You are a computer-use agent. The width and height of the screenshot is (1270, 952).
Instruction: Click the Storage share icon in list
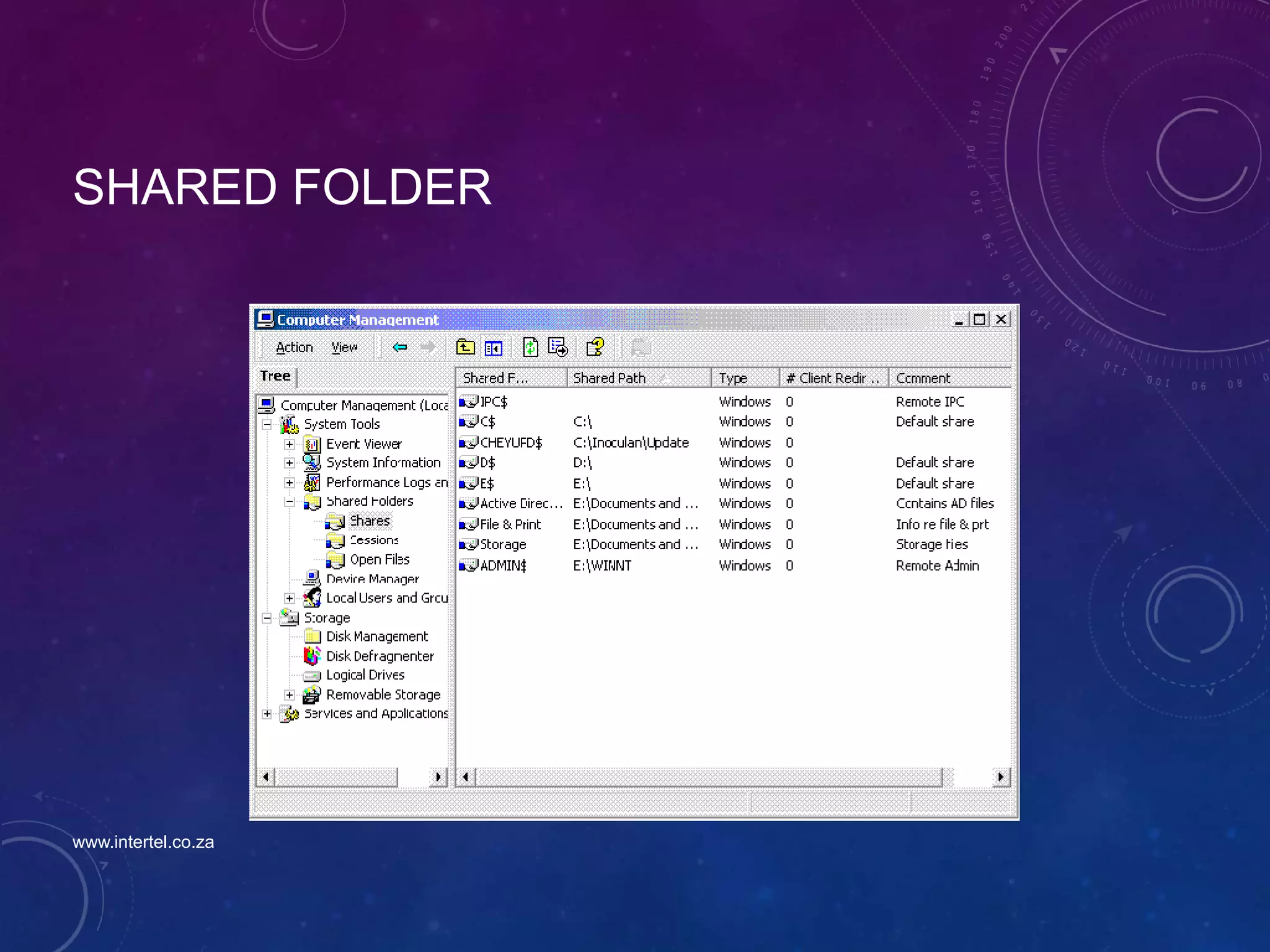[x=469, y=544]
